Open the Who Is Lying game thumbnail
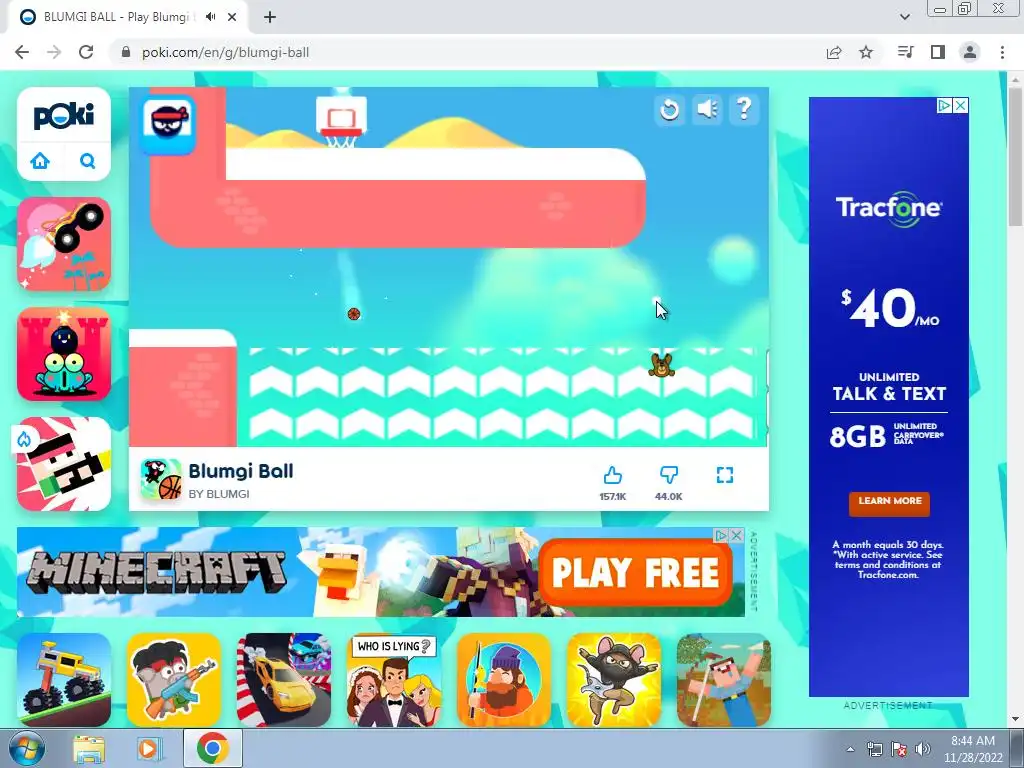Viewport: 1024px width, 768px height. pyautogui.click(x=394, y=680)
